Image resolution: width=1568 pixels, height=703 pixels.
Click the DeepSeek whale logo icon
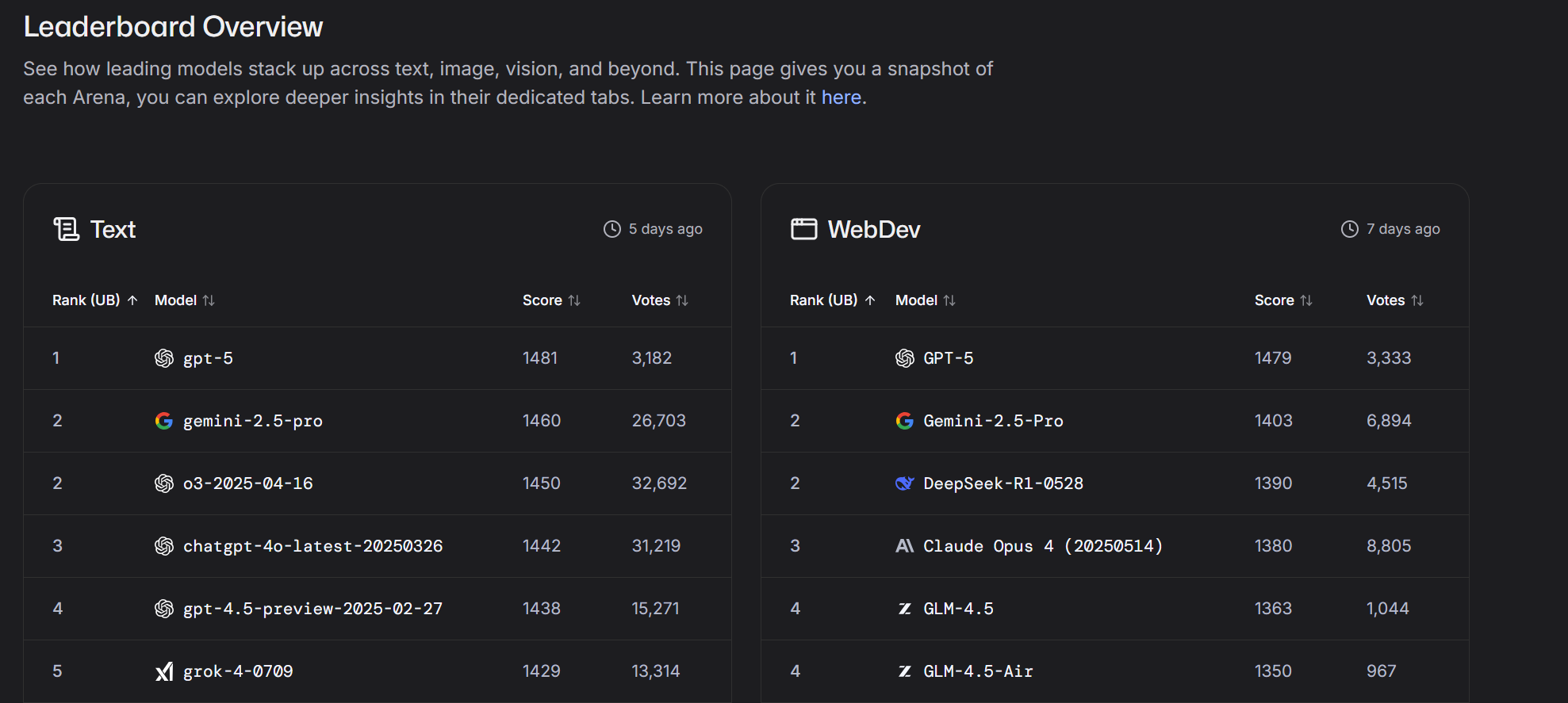[x=904, y=483]
